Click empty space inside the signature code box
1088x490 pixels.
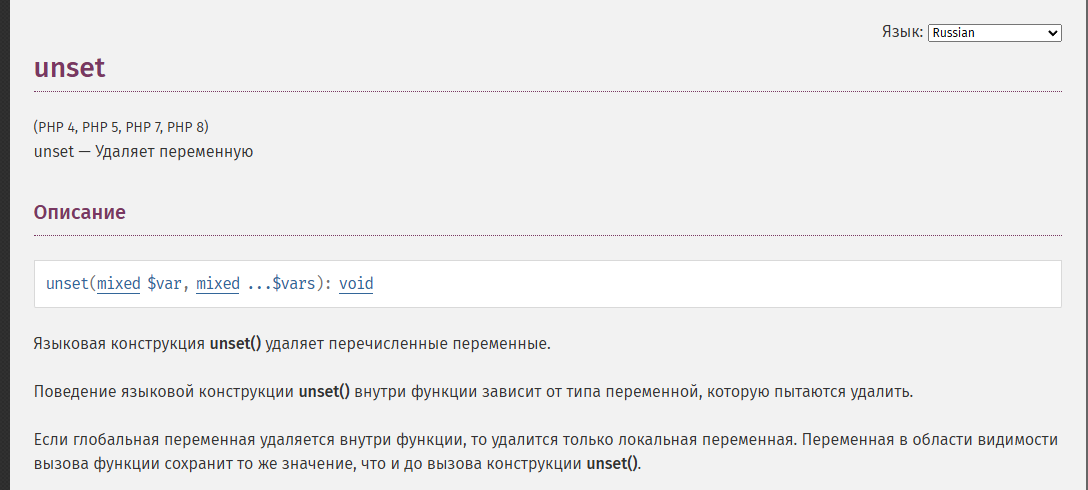pos(700,284)
